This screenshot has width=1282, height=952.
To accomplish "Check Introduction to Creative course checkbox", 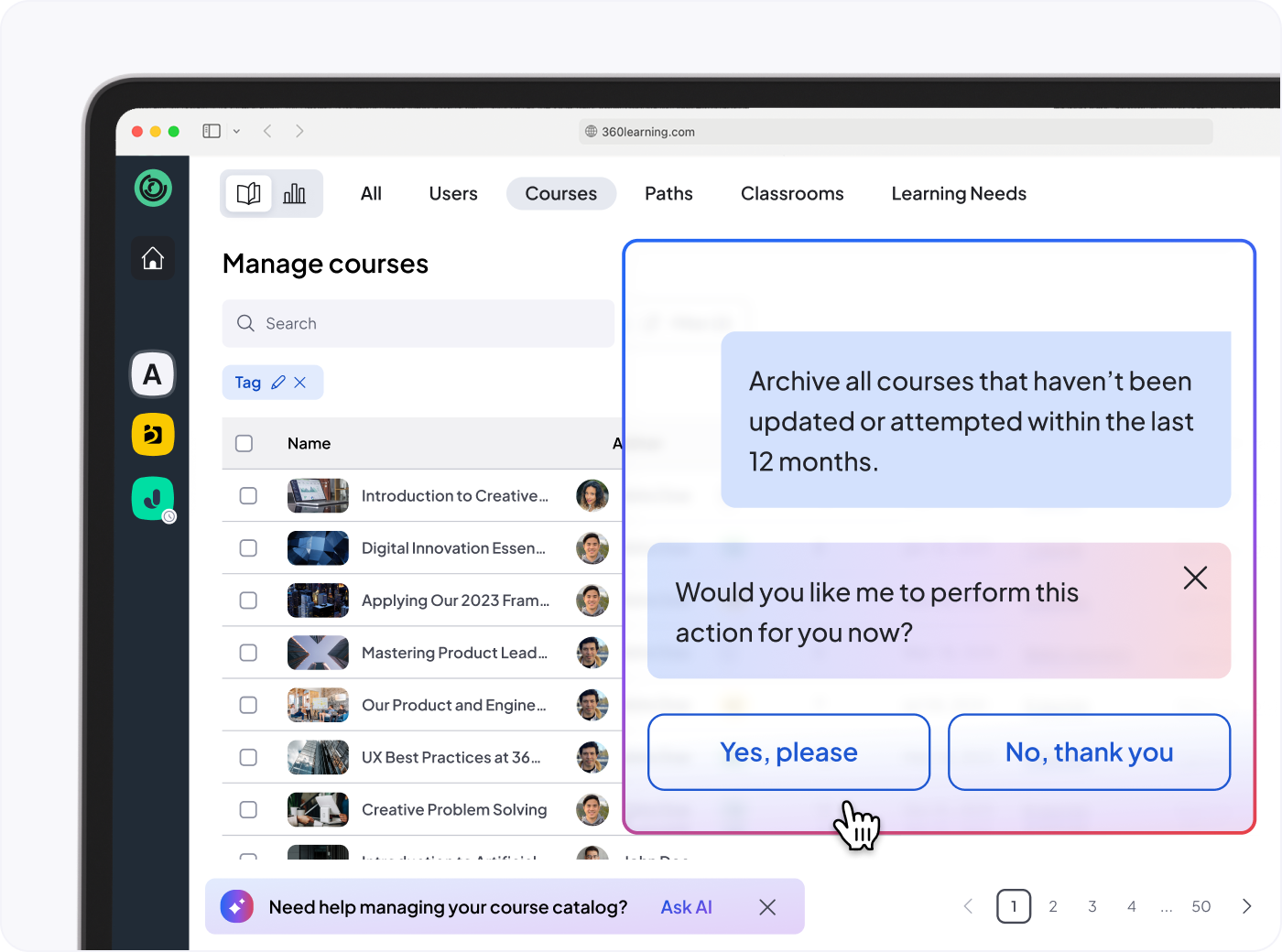I will click(x=248, y=495).
